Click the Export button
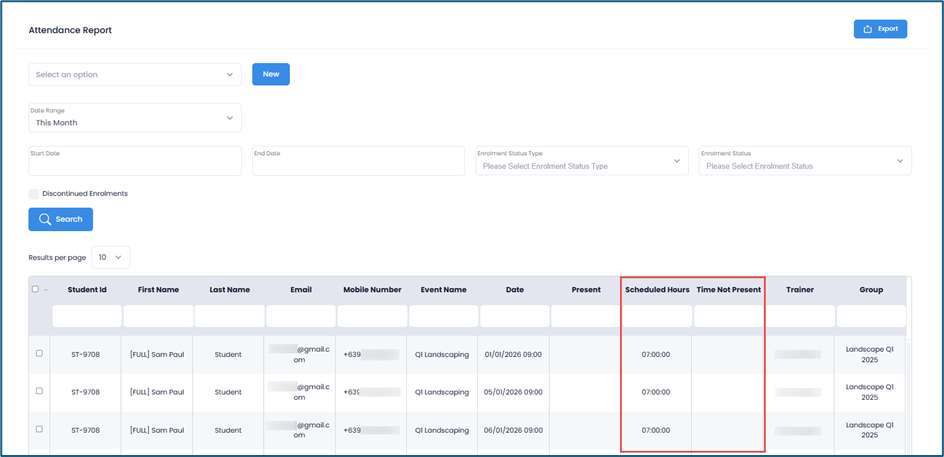This screenshot has width=944, height=457. click(x=880, y=29)
